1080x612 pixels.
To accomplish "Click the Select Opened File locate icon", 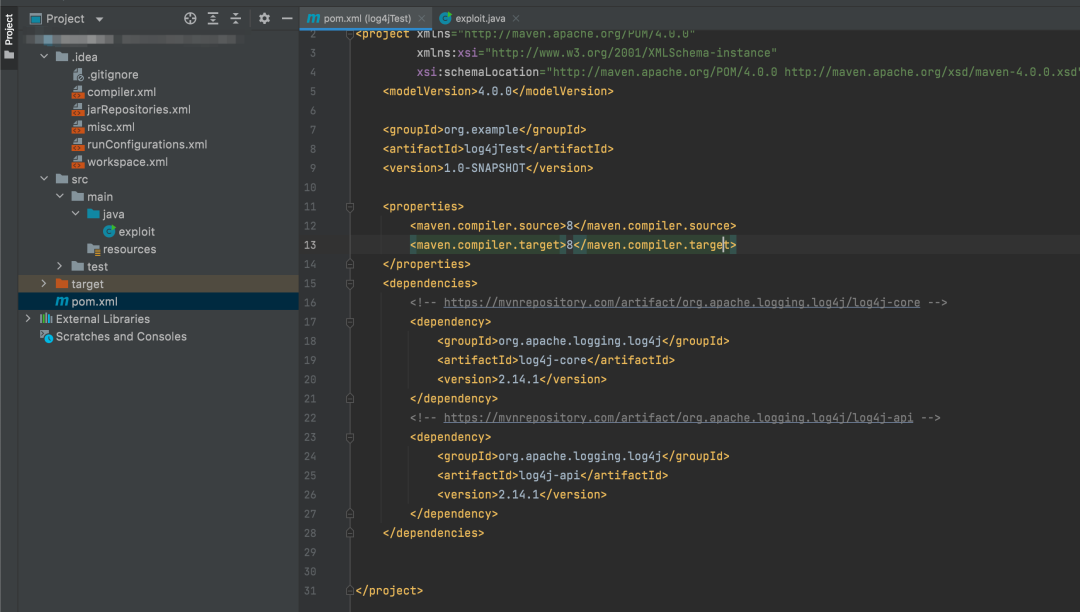I will click(190, 19).
